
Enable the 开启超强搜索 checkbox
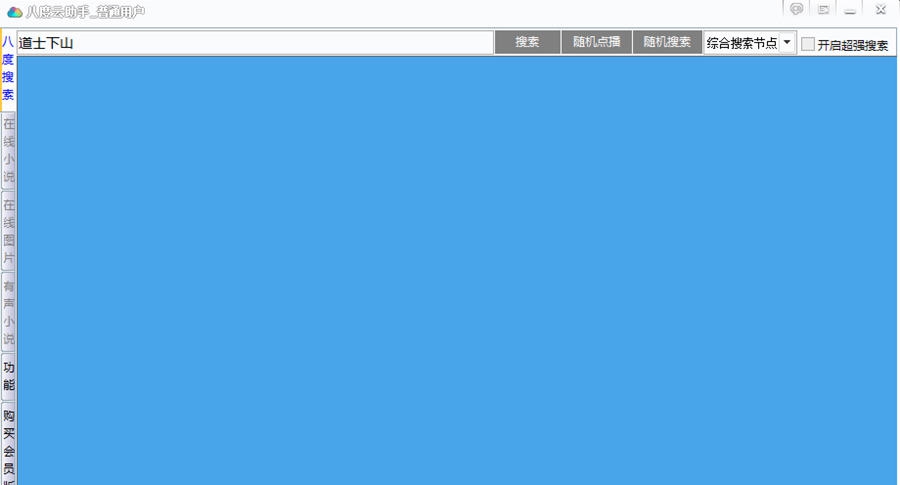click(808, 44)
